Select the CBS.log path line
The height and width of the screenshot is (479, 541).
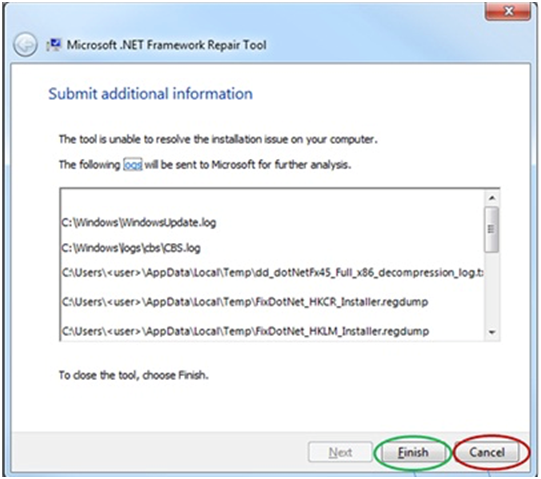tap(131, 248)
